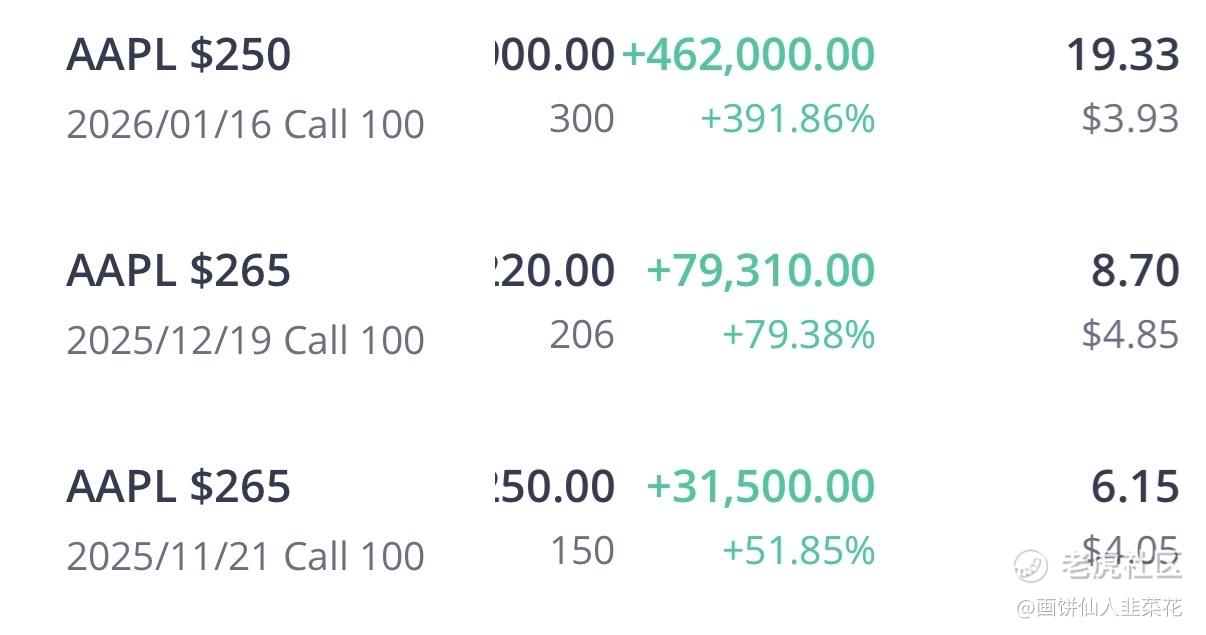The height and width of the screenshot is (635, 1206).
Task: Open the AAPL $265 position expiring 2025/11/21
Action: pos(178,487)
